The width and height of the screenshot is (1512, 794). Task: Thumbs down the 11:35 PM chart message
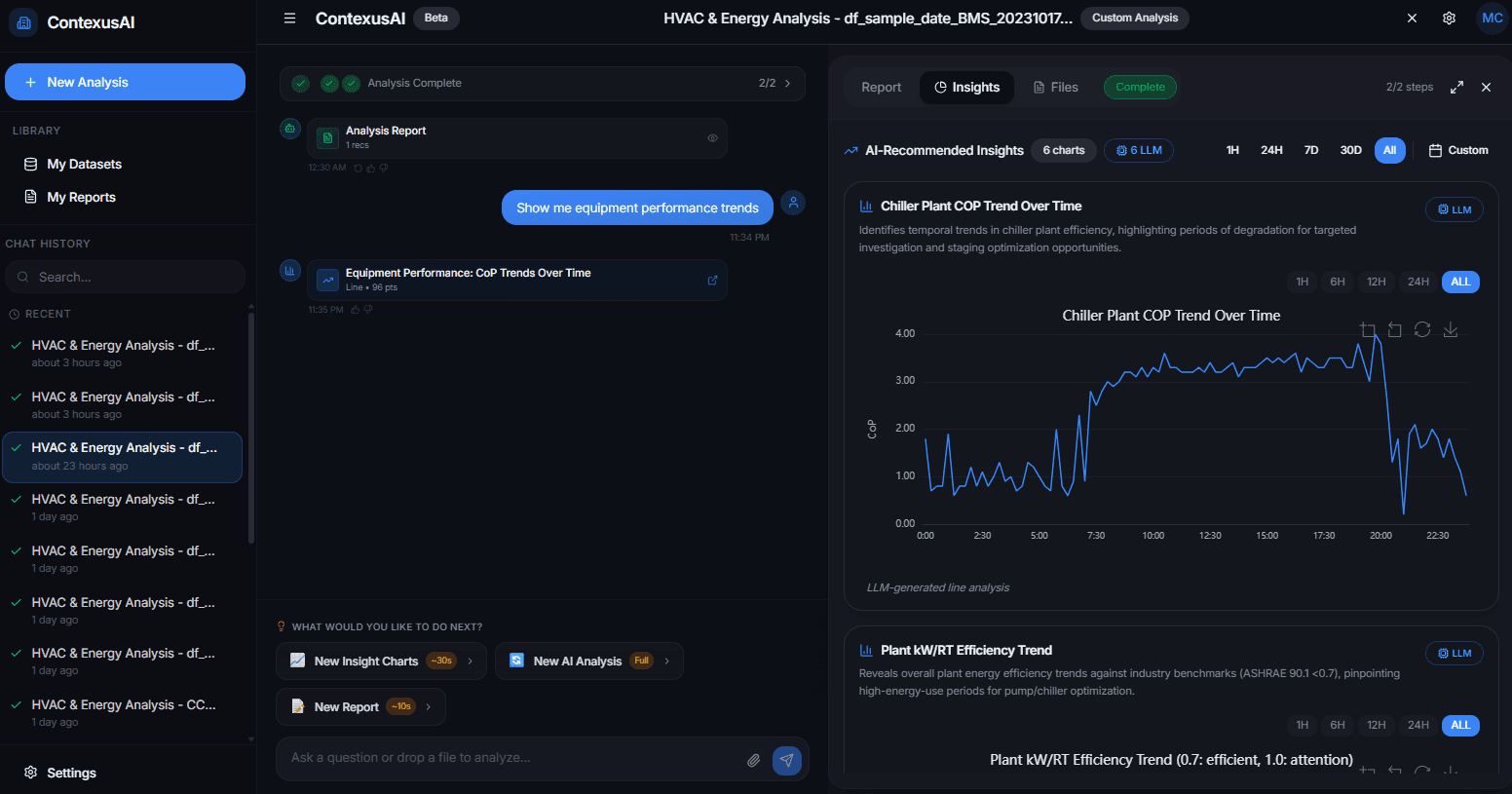point(367,310)
